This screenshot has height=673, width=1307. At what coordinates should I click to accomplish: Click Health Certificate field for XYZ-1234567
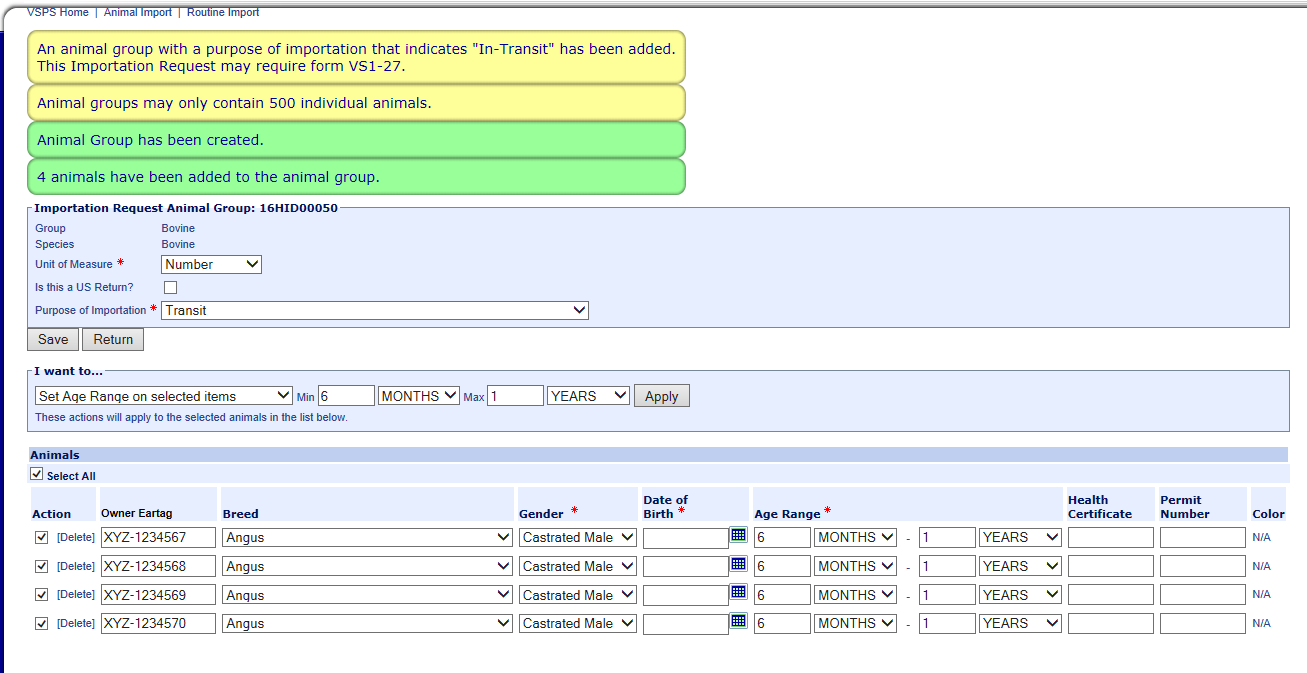point(1110,537)
